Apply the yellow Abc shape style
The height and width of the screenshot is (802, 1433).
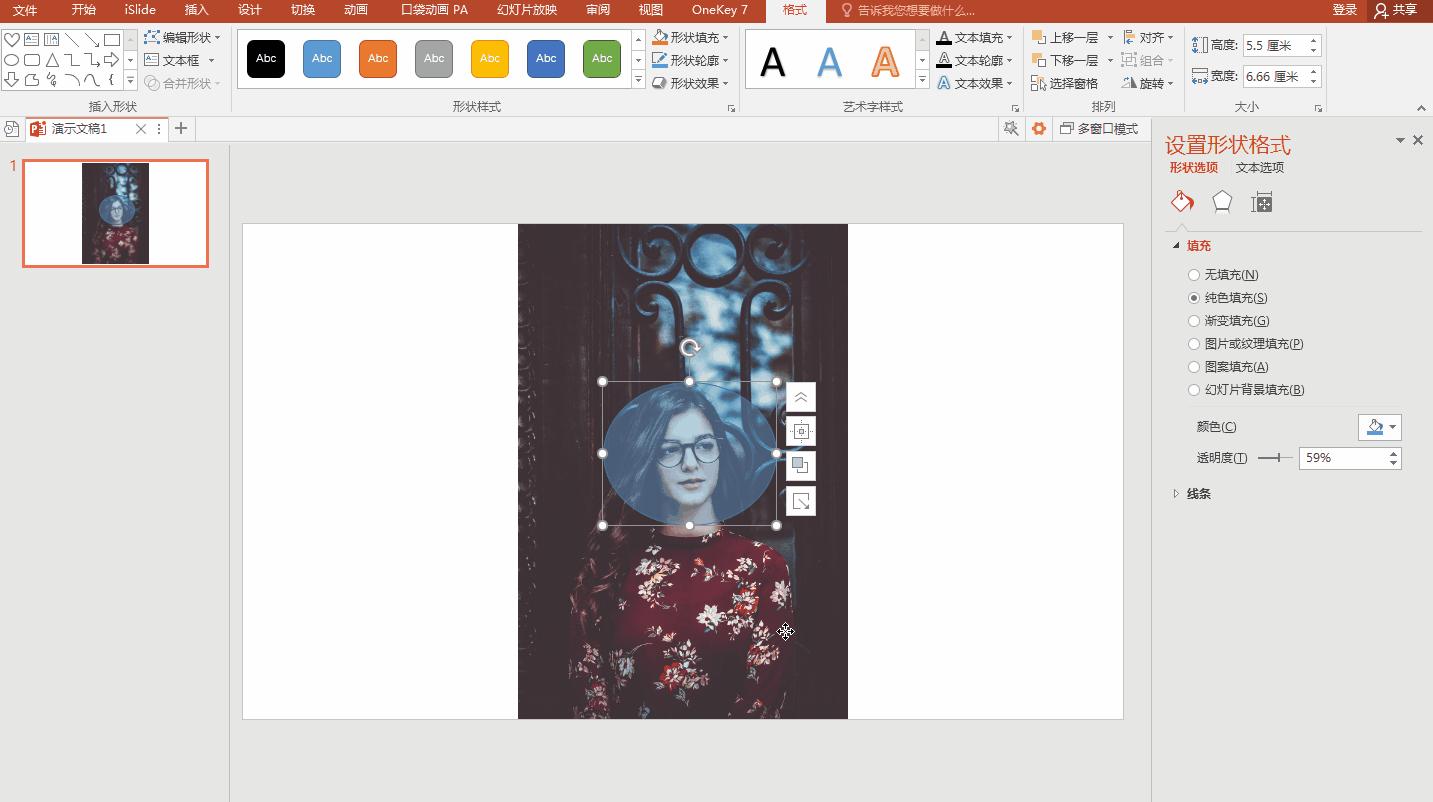coord(490,58)
